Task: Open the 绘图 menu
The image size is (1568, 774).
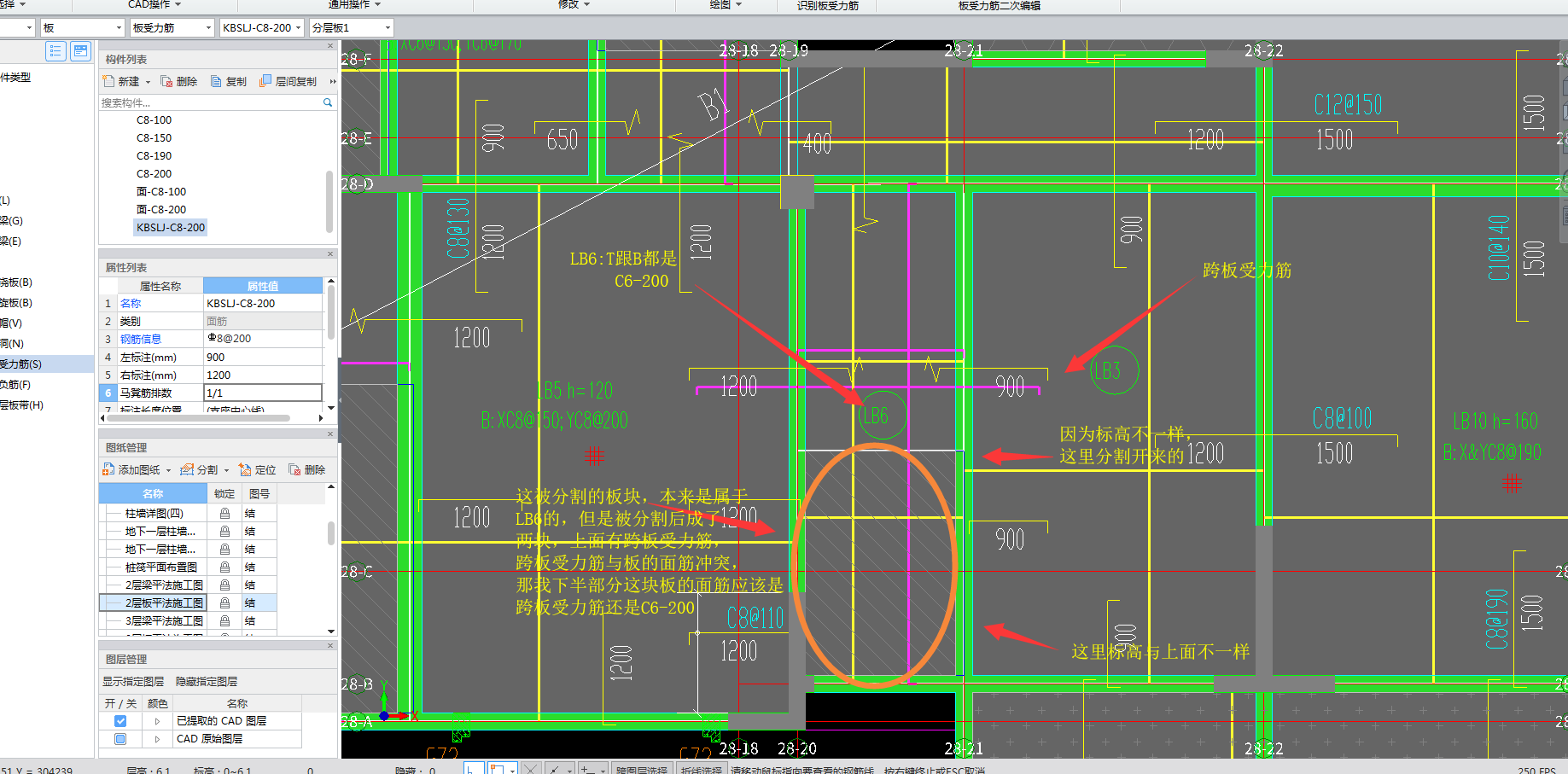Action: (726, 5)
